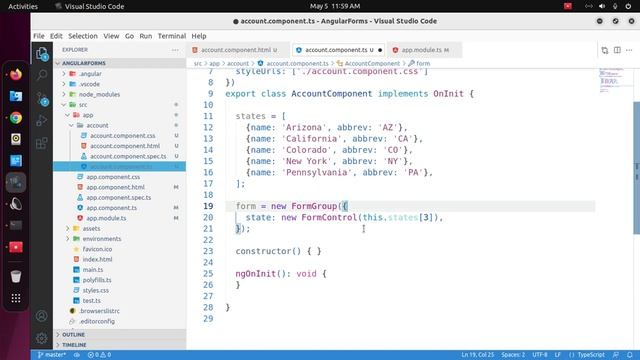Open styles.css file
The height and width of the screenshot is (360, 640).
tap(96, 290)
